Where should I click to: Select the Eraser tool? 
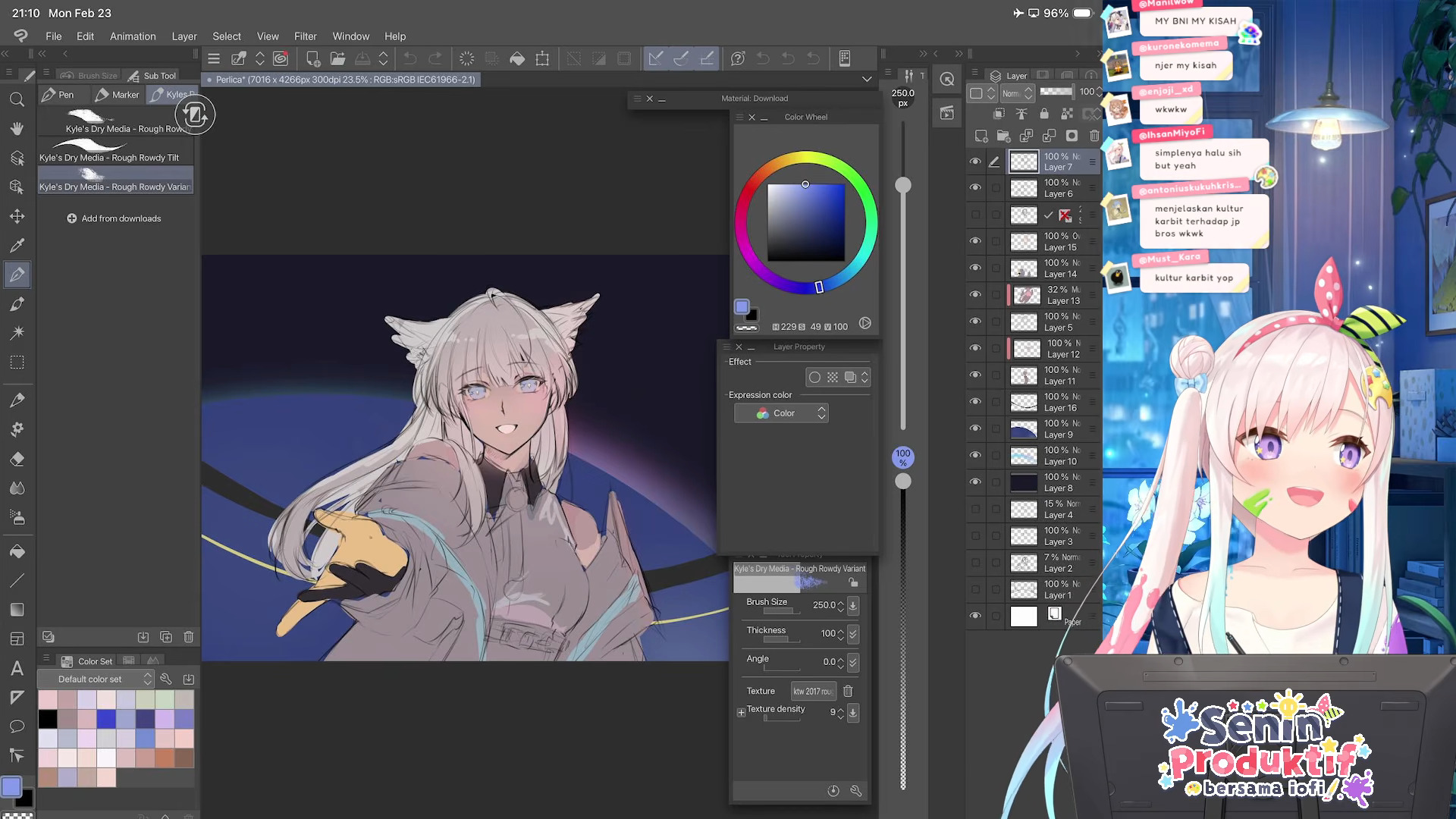[x=17, y=459]
